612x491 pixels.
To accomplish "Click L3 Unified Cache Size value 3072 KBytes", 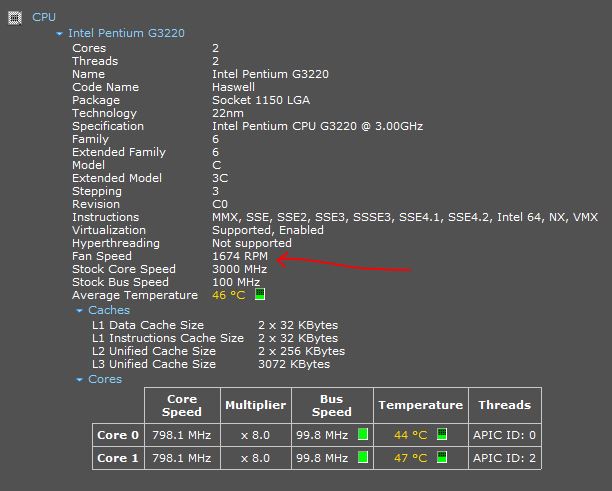I will click(294, 364).
